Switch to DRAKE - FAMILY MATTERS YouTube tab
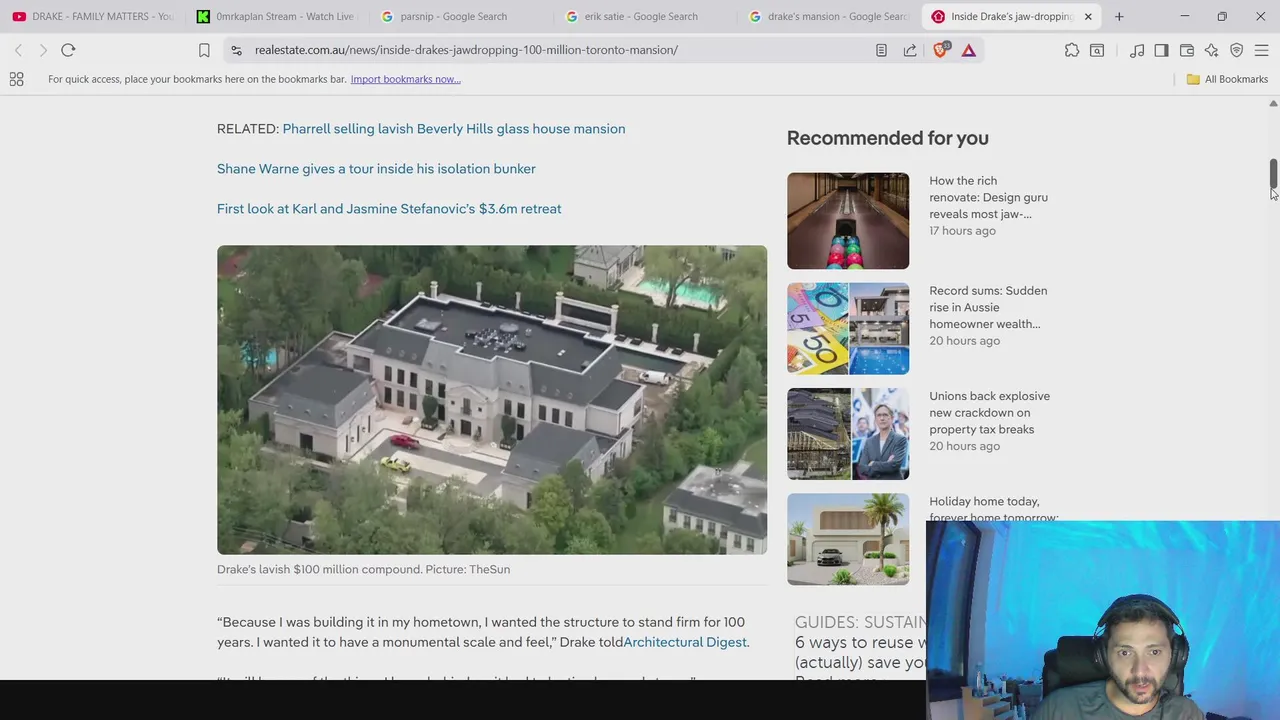The image size is (1280, 720). point(92,16)
